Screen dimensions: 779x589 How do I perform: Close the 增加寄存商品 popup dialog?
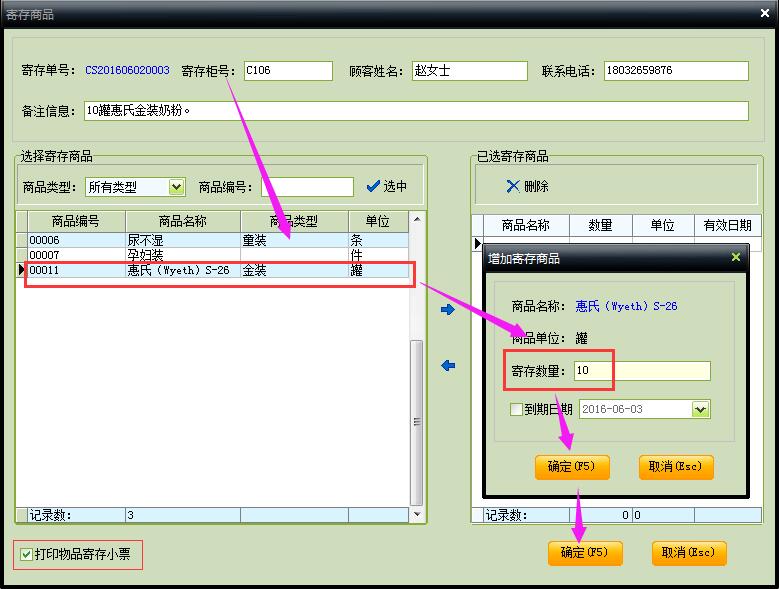pyautogui.click(x=736, y=258)
